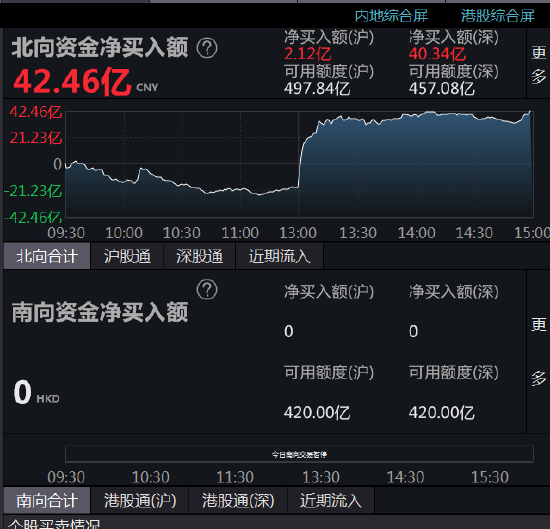Select the 北向合计 tab

(47, 256)
